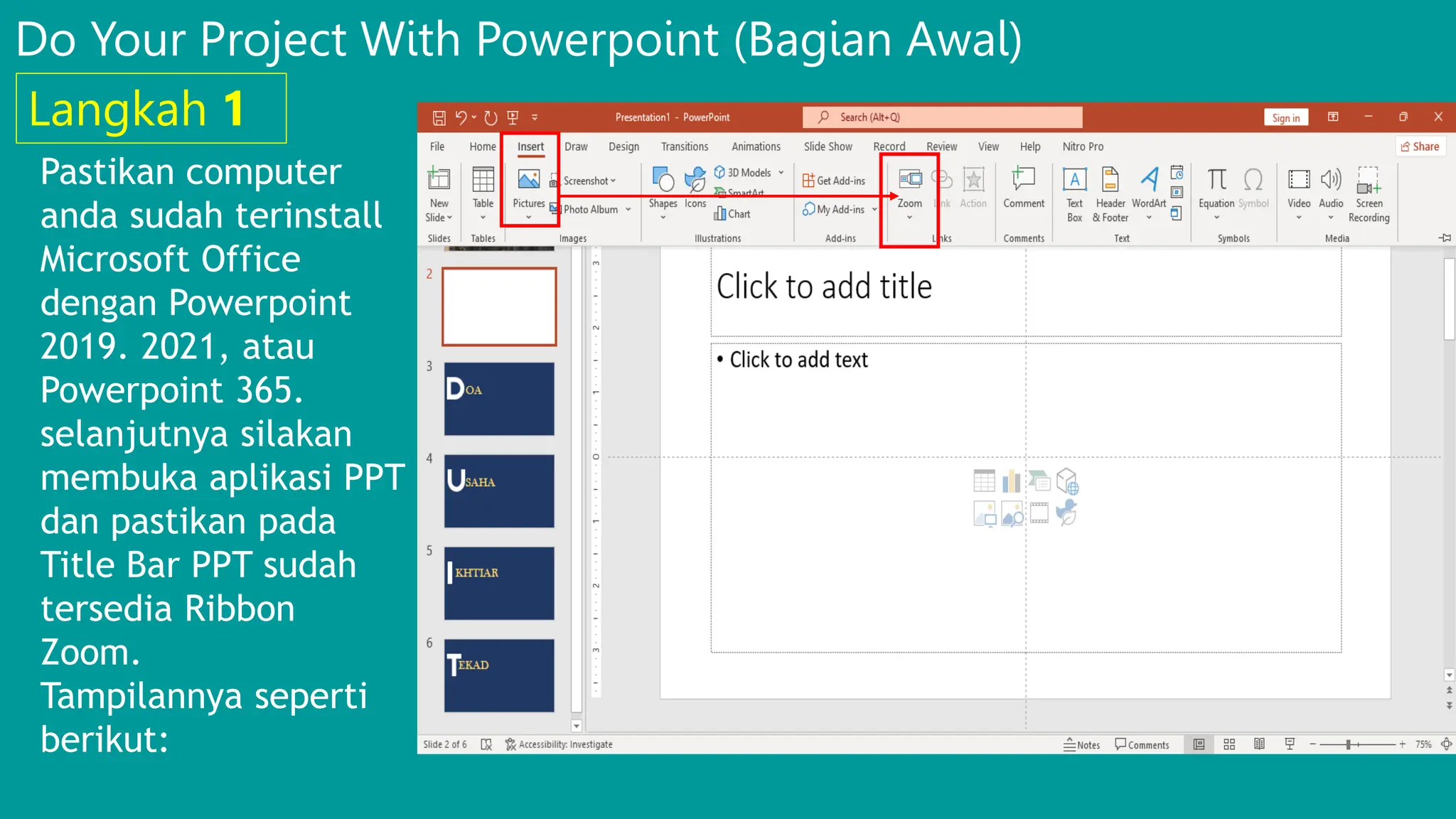Click the Share button
Viewport: 1456px width, 819px height.
[1420, 146]
